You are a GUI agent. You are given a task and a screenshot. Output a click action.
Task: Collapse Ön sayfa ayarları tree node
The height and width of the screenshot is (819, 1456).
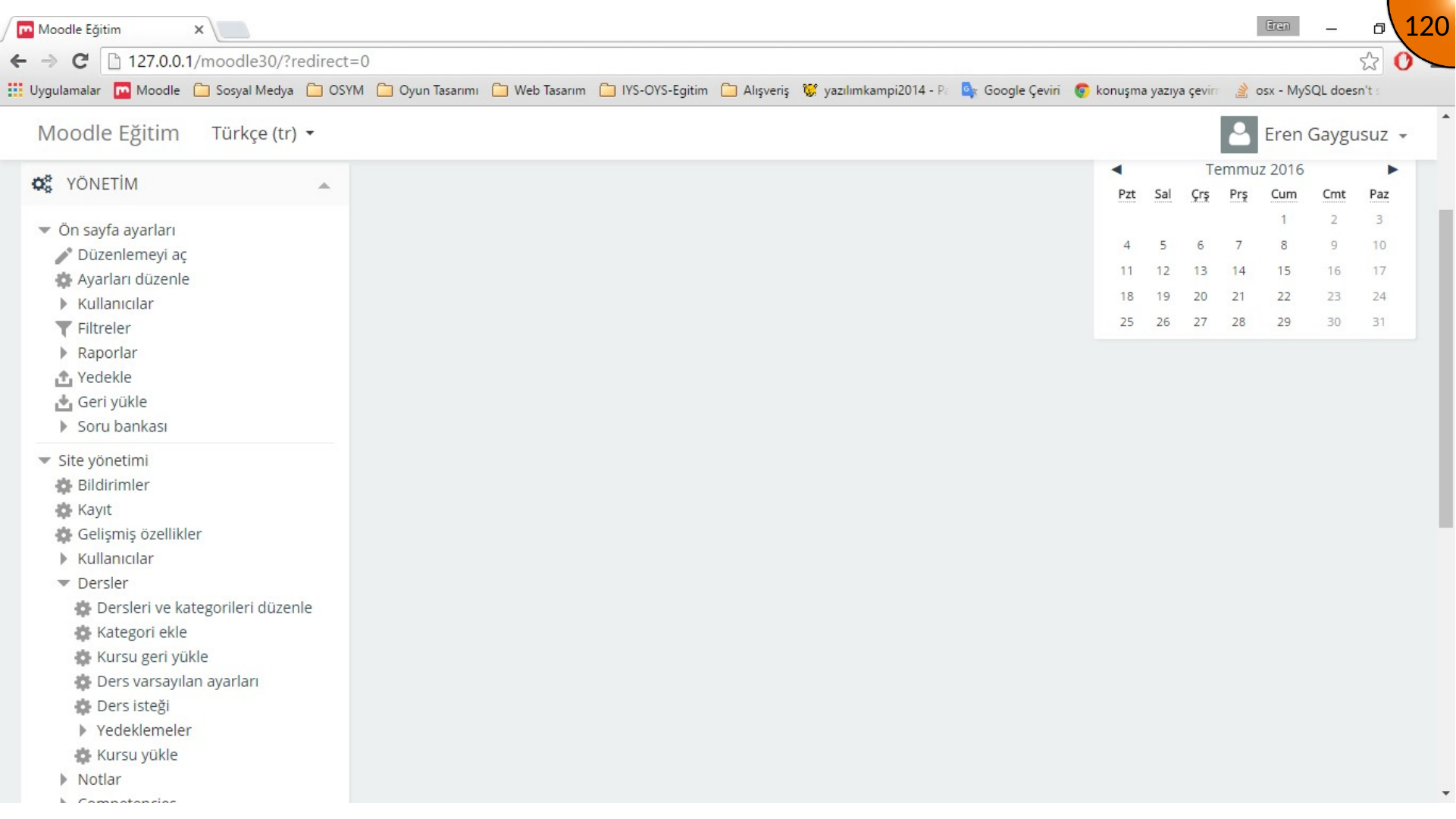pyautogui.click(x=45, y=230)
